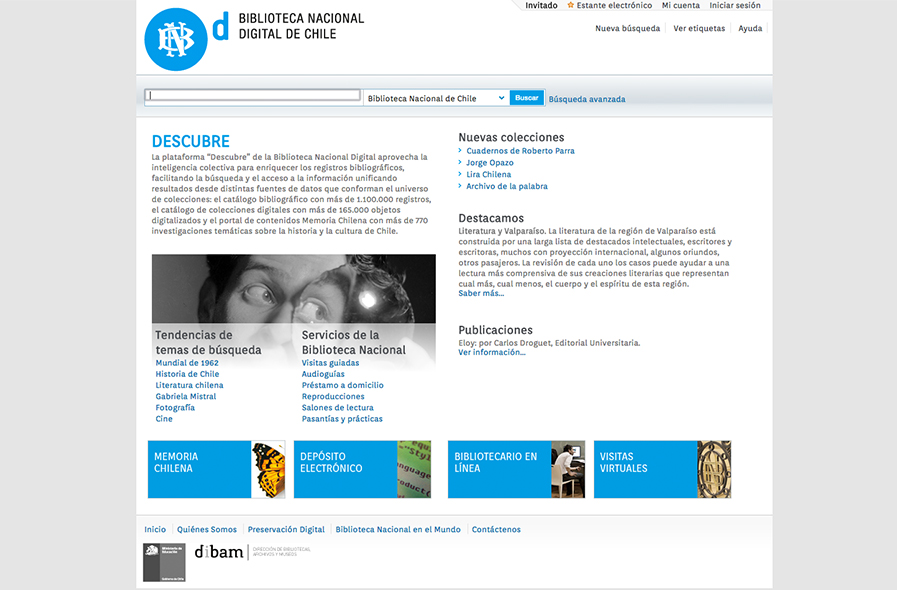Open Archivo de la palabra collection
Image resolution: width=897 pixels, height=590 pixels.
coord(507,186)
